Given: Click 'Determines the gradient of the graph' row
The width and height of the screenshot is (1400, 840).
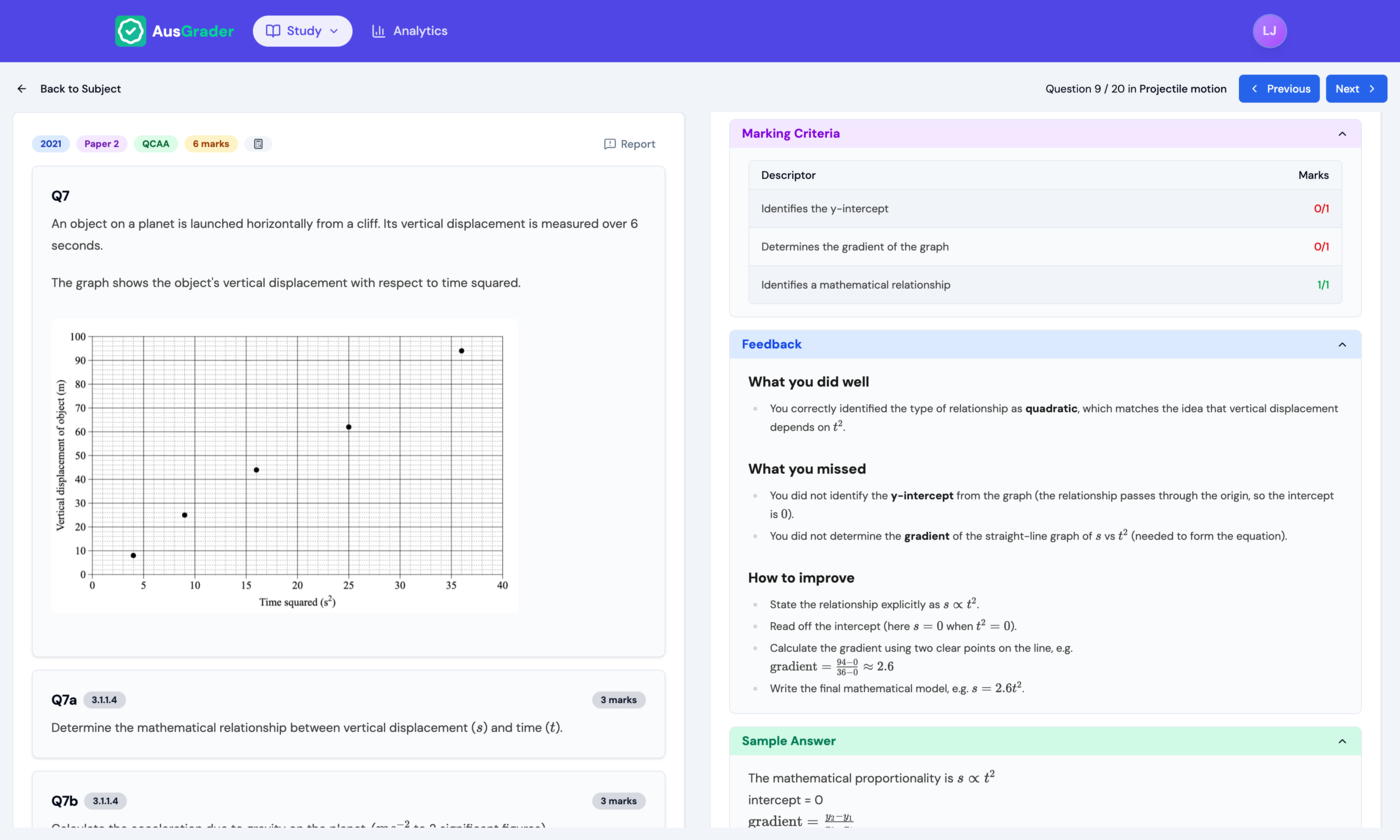Looking at the screenshot, I should pos(1045,247).
